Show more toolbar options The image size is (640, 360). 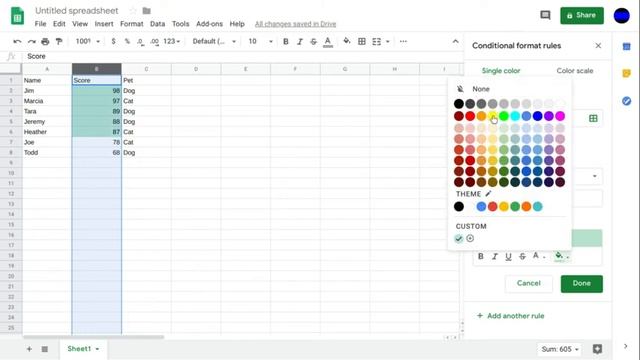pos(403,41)
